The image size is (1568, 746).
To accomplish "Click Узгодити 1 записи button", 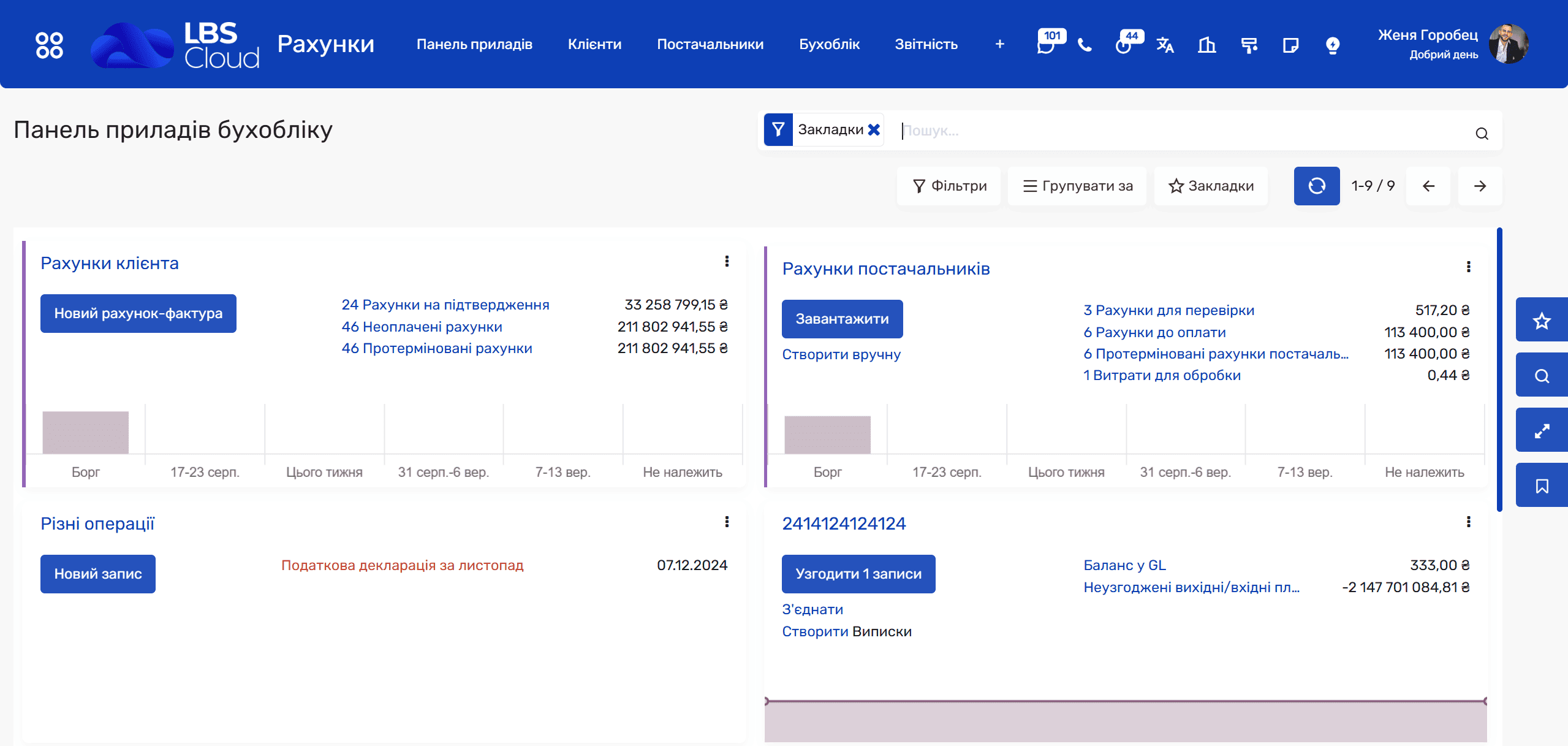I will [858, 574].
